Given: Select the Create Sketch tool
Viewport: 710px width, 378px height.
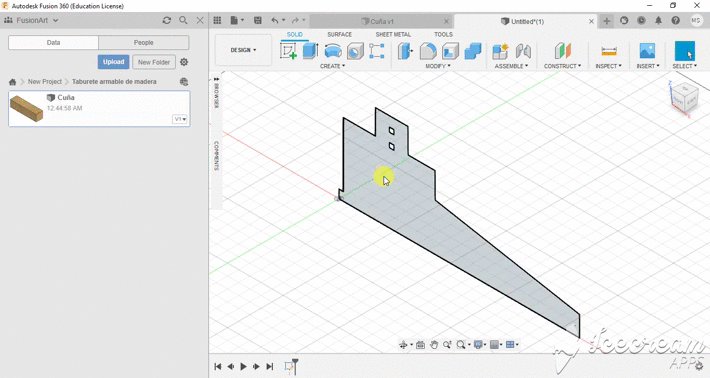Looking at the screenshot, I should 288,51.
